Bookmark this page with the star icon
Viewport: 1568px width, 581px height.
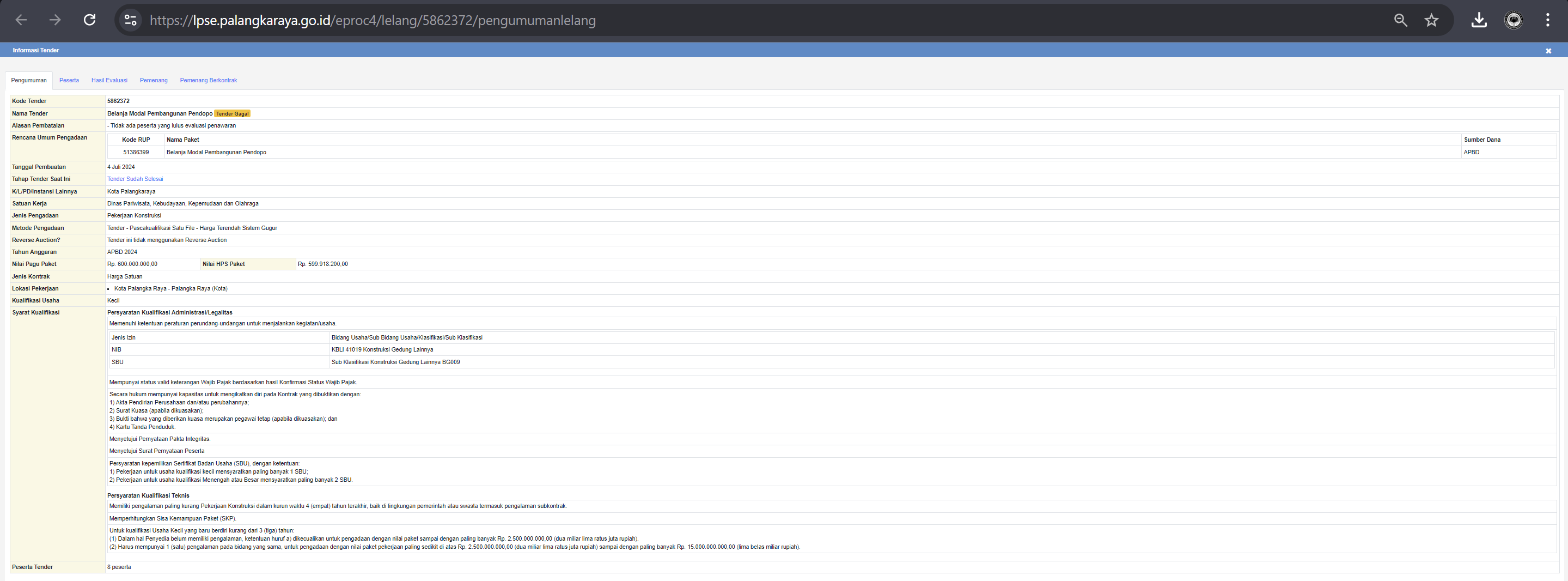coord(1431,20)
